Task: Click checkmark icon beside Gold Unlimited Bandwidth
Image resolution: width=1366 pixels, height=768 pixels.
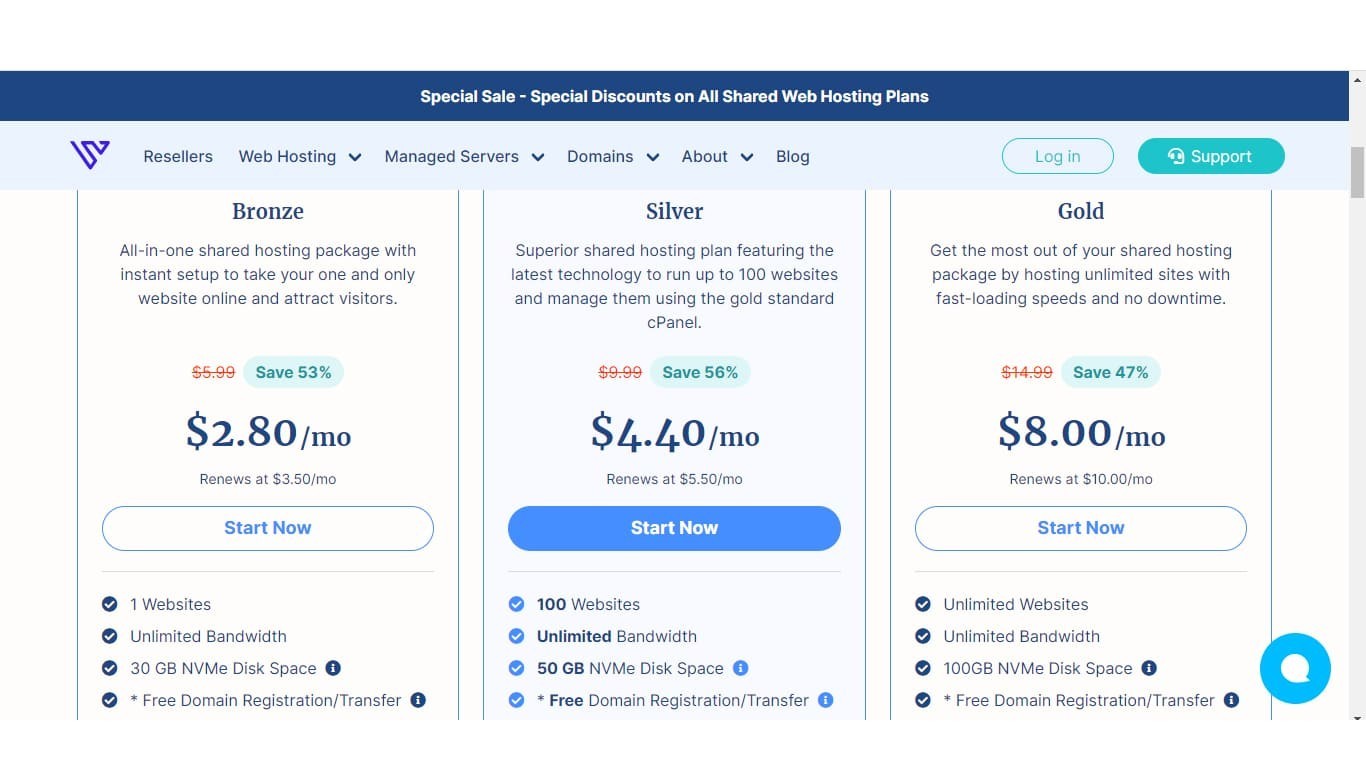Action: [x=923, y=636]
